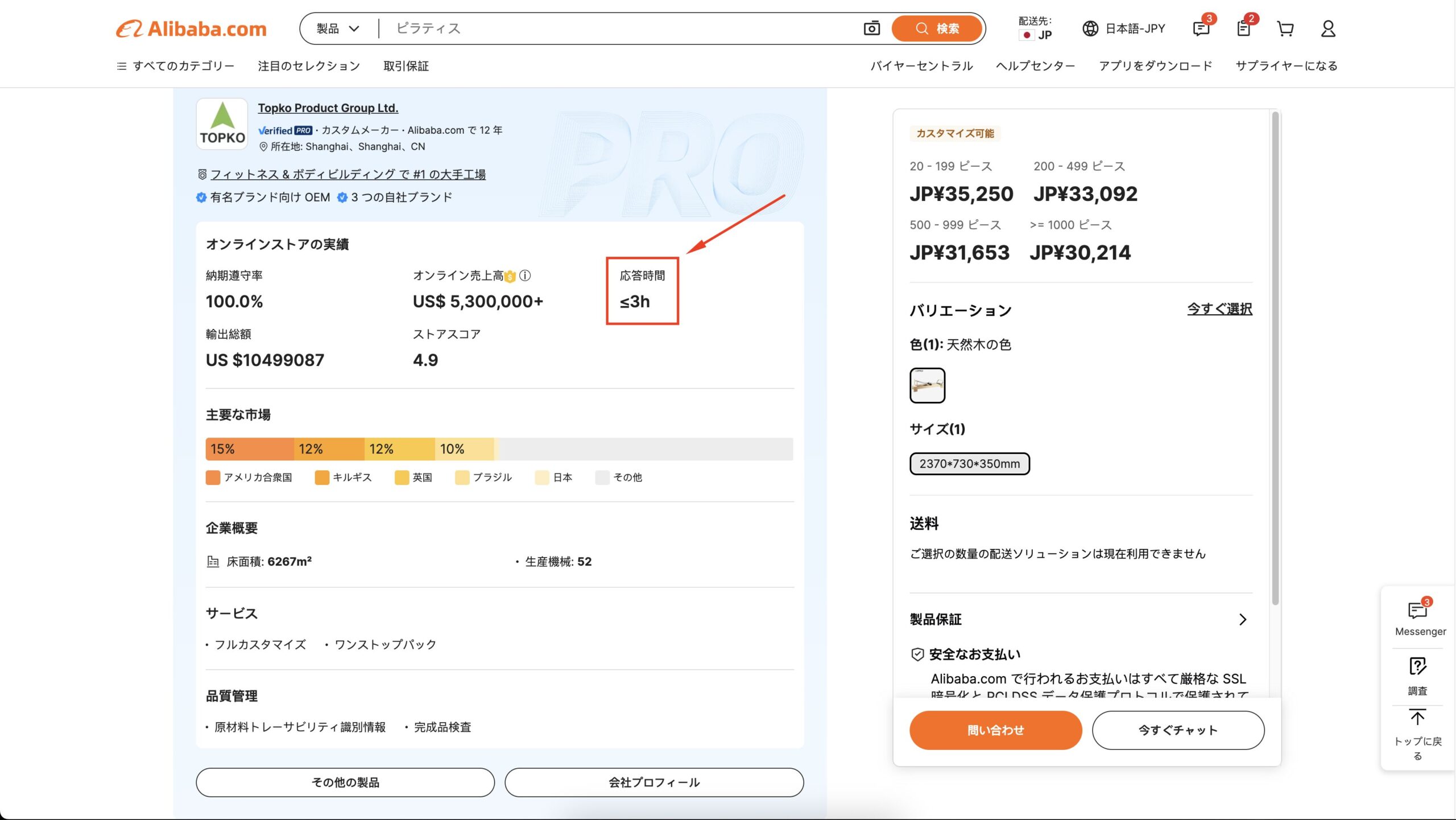Image resolution: width=1456 pixels, height=820 pixels.
Task: Click the location pin icon next to 所在地
Action: click(263, 147)
